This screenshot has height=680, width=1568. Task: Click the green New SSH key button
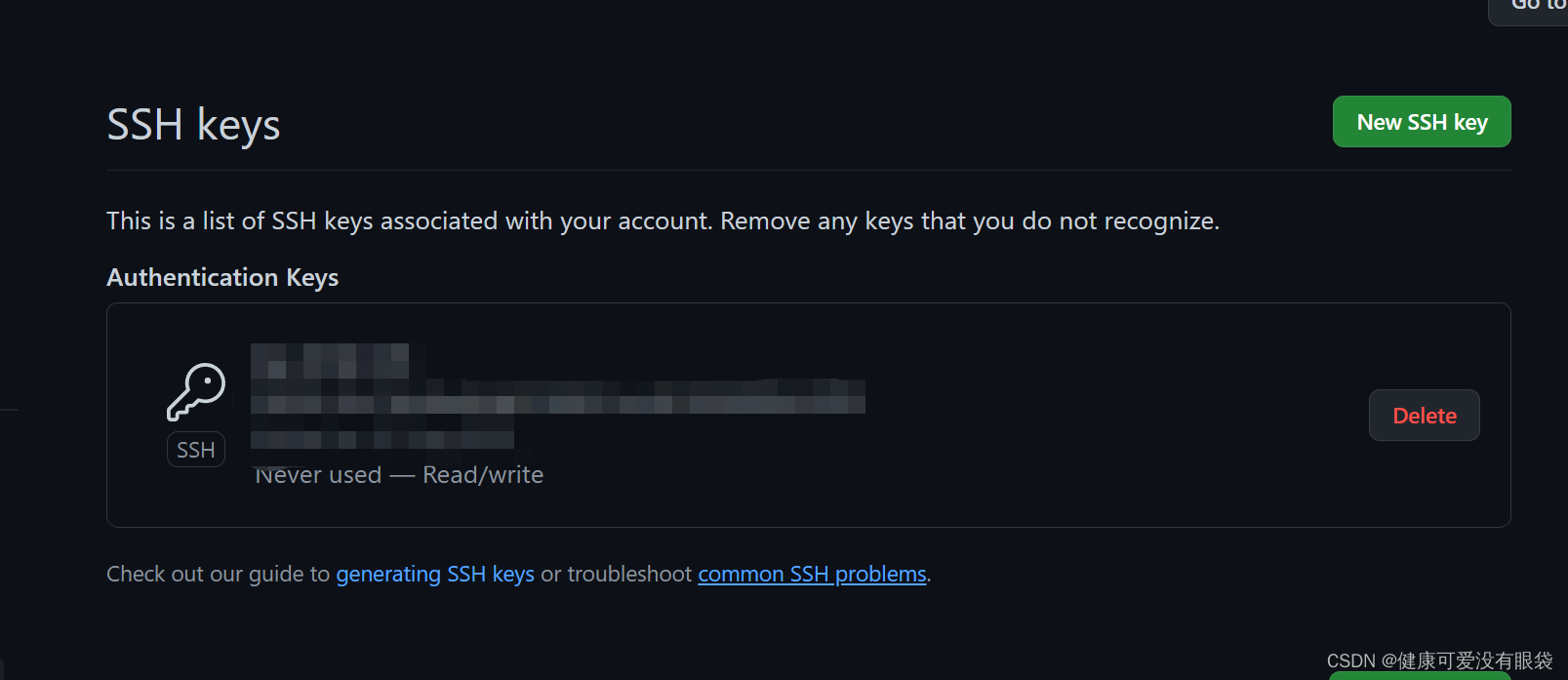[1422, 122]
